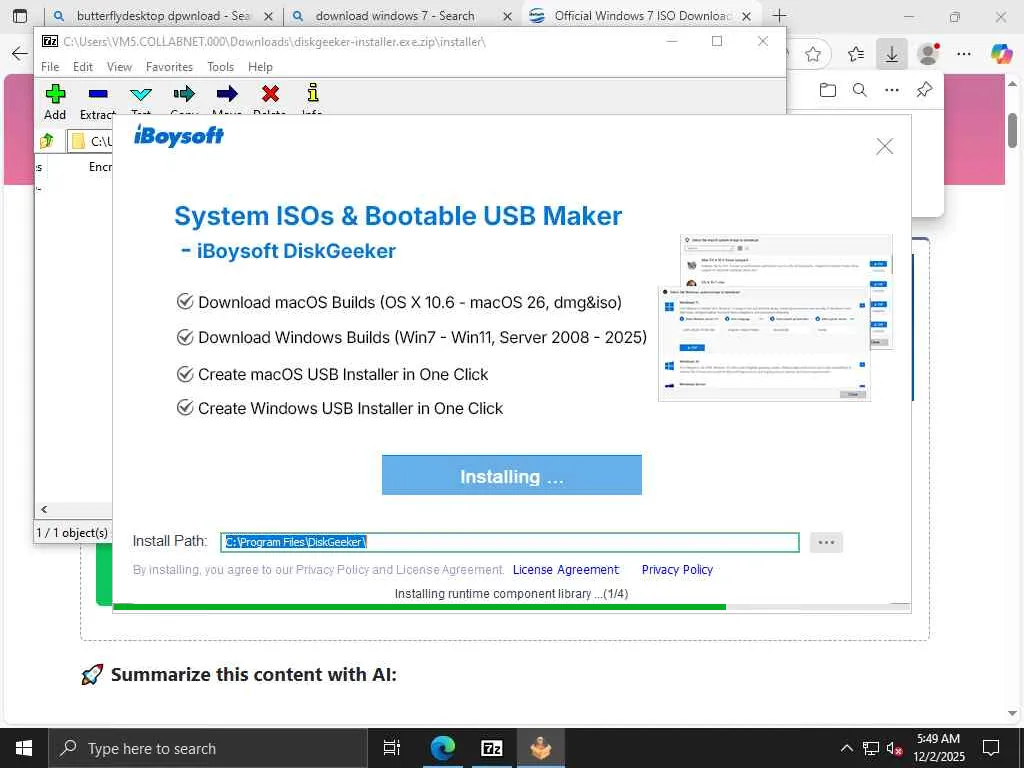Screen dimensions: 1024x768
Task: Go back in Edge browser
Action: [20, 54]
